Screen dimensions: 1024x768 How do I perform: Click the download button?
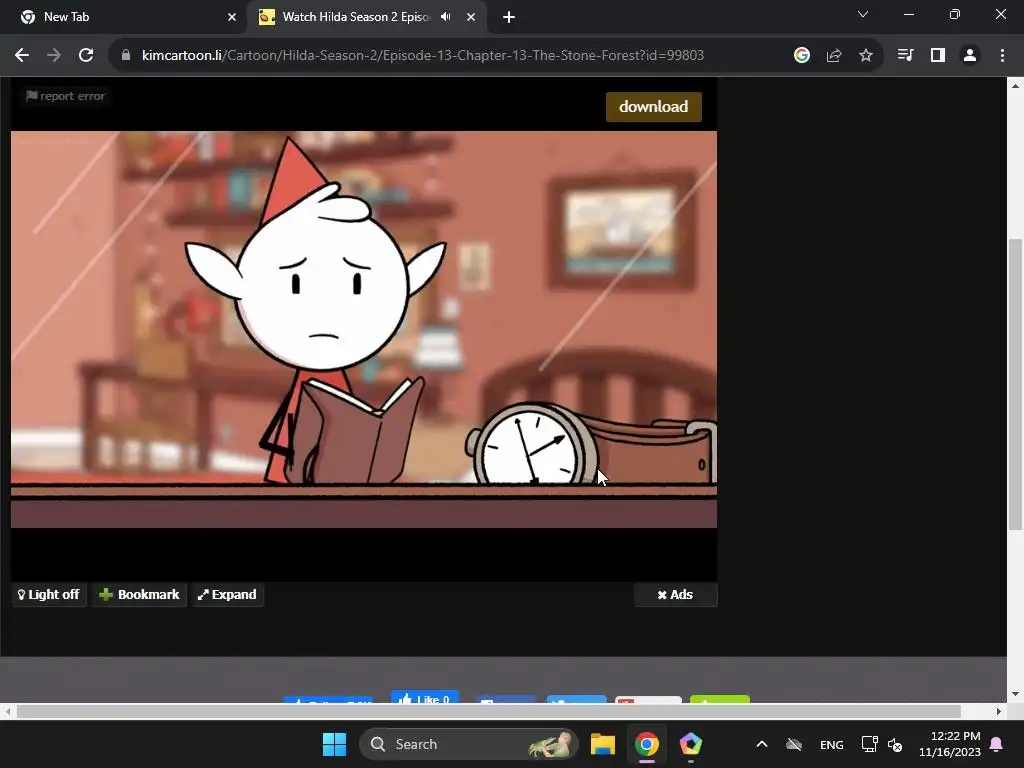pyautogui.click(x=654, y=107)
